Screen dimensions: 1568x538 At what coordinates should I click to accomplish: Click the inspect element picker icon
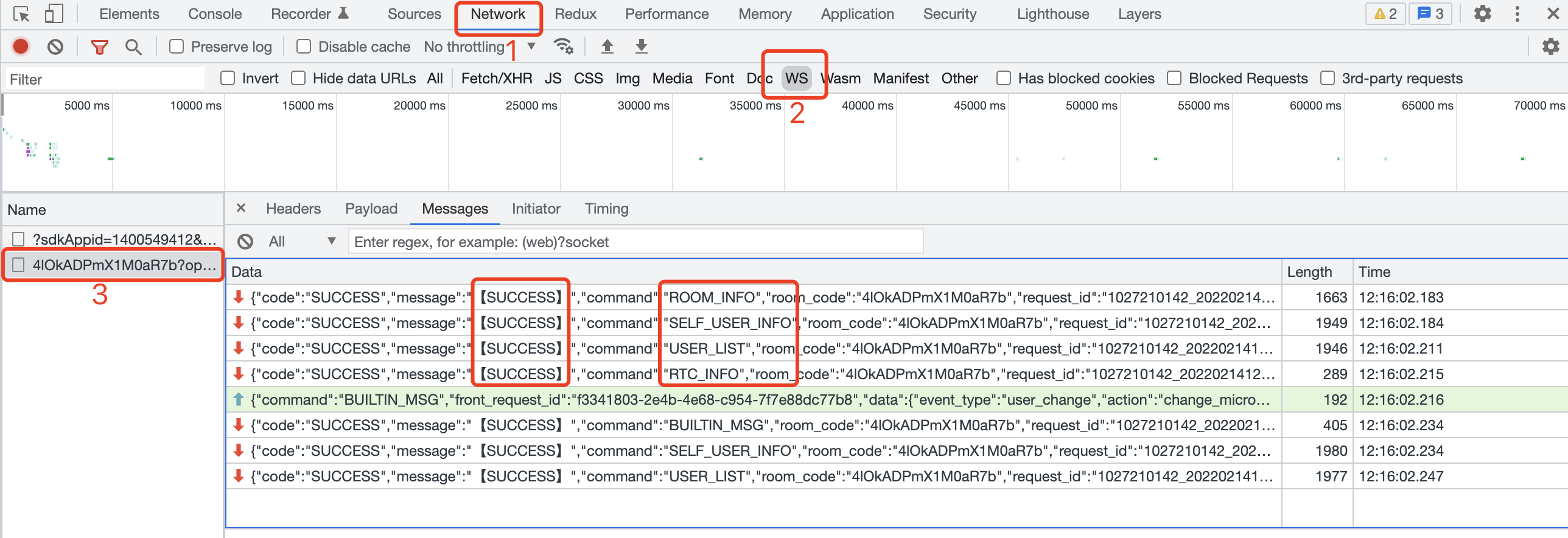tap(21, 14)
